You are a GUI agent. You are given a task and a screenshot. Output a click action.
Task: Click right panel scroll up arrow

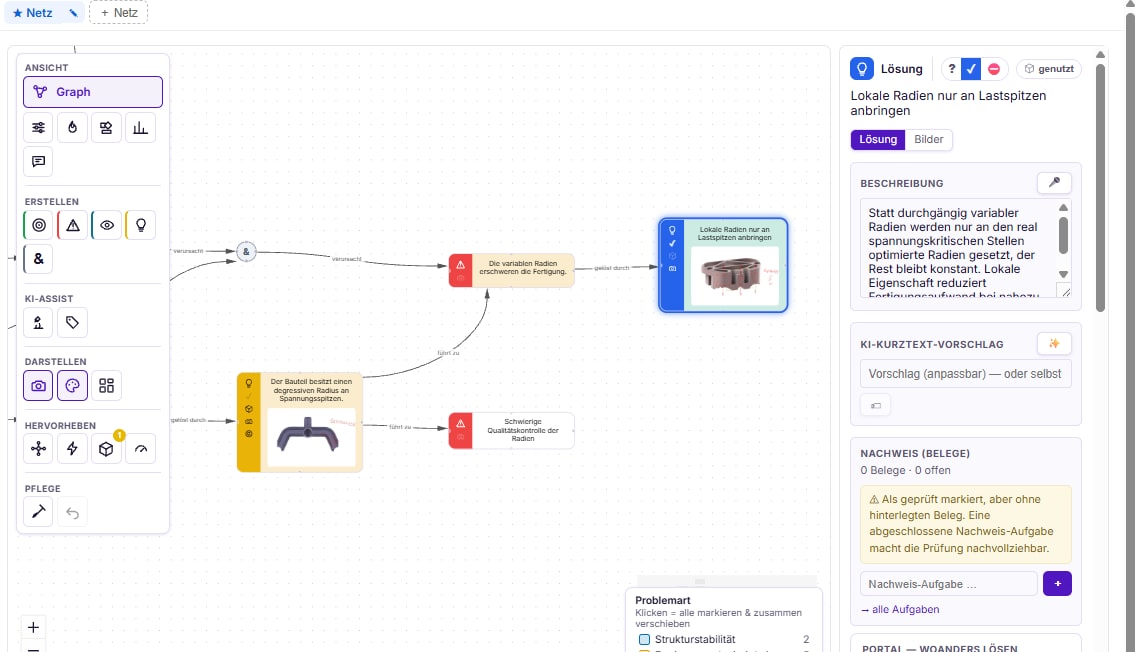[x=1100, y=54]
